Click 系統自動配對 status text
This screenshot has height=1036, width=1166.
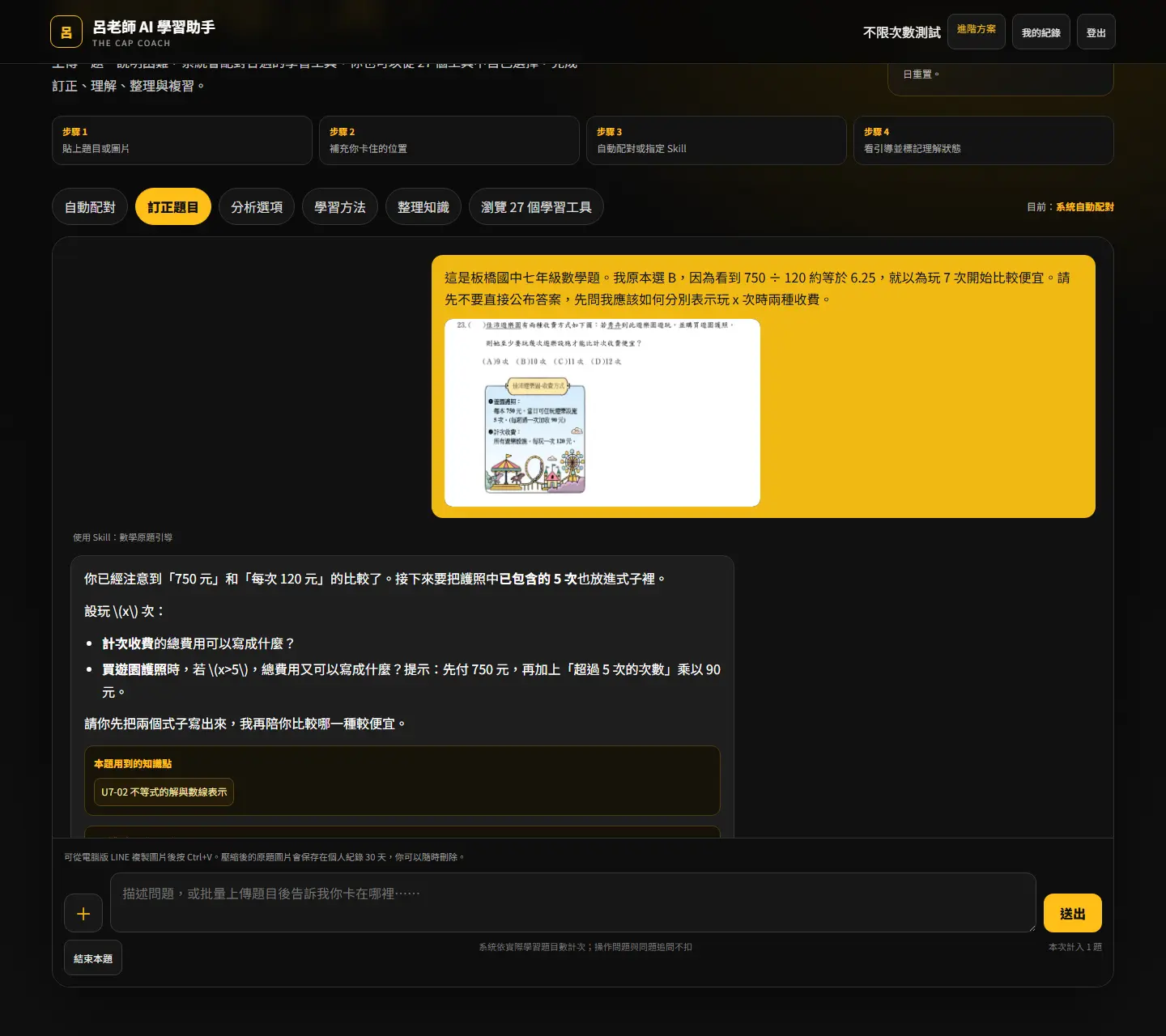(x=1085, y=207)
